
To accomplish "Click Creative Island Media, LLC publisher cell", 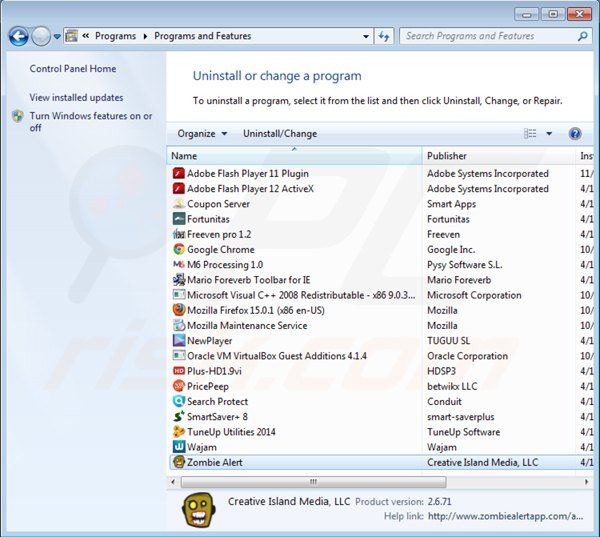I will tap(483, 462).
